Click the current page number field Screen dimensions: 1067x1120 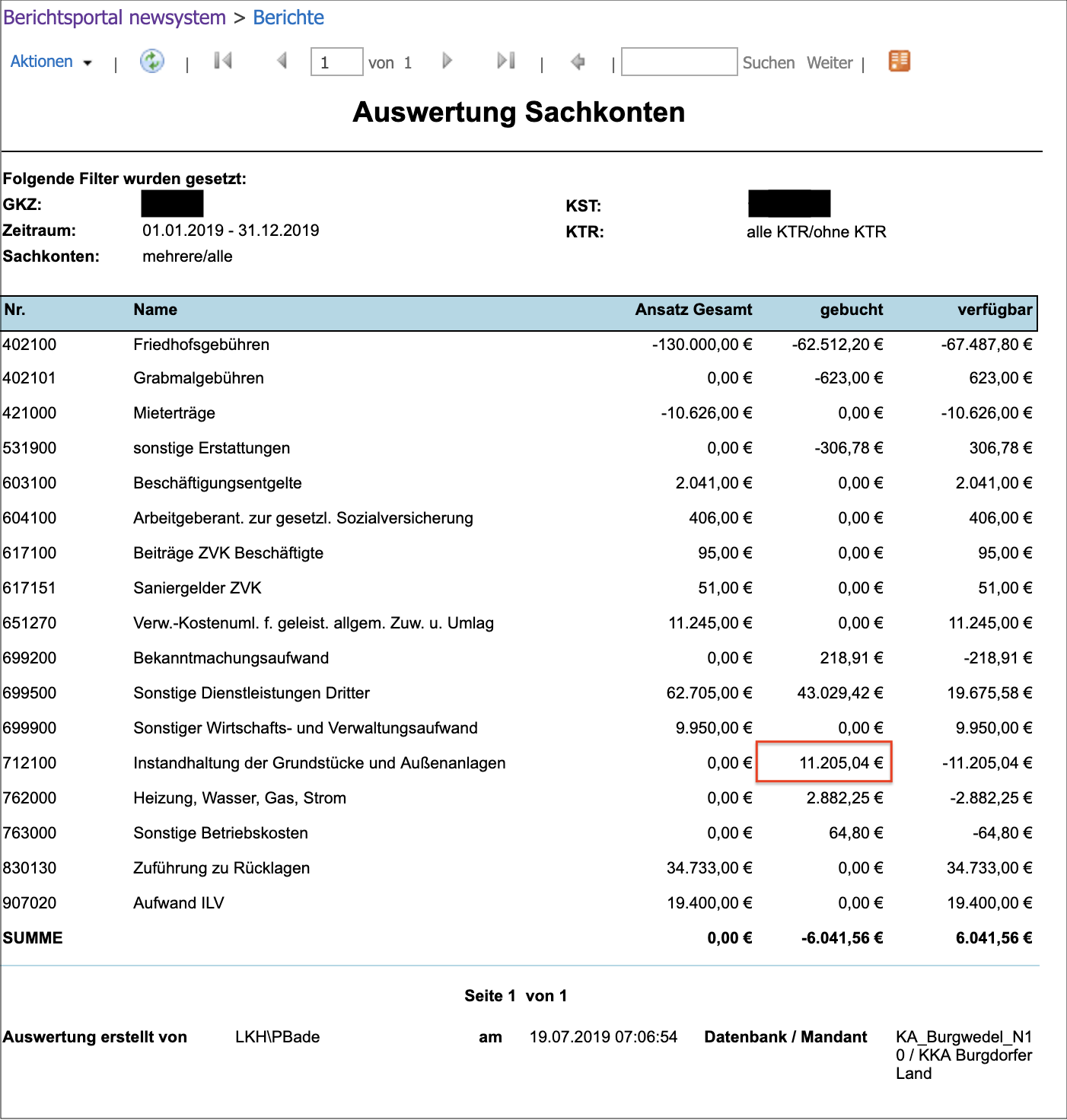click(x=336, y=62)
